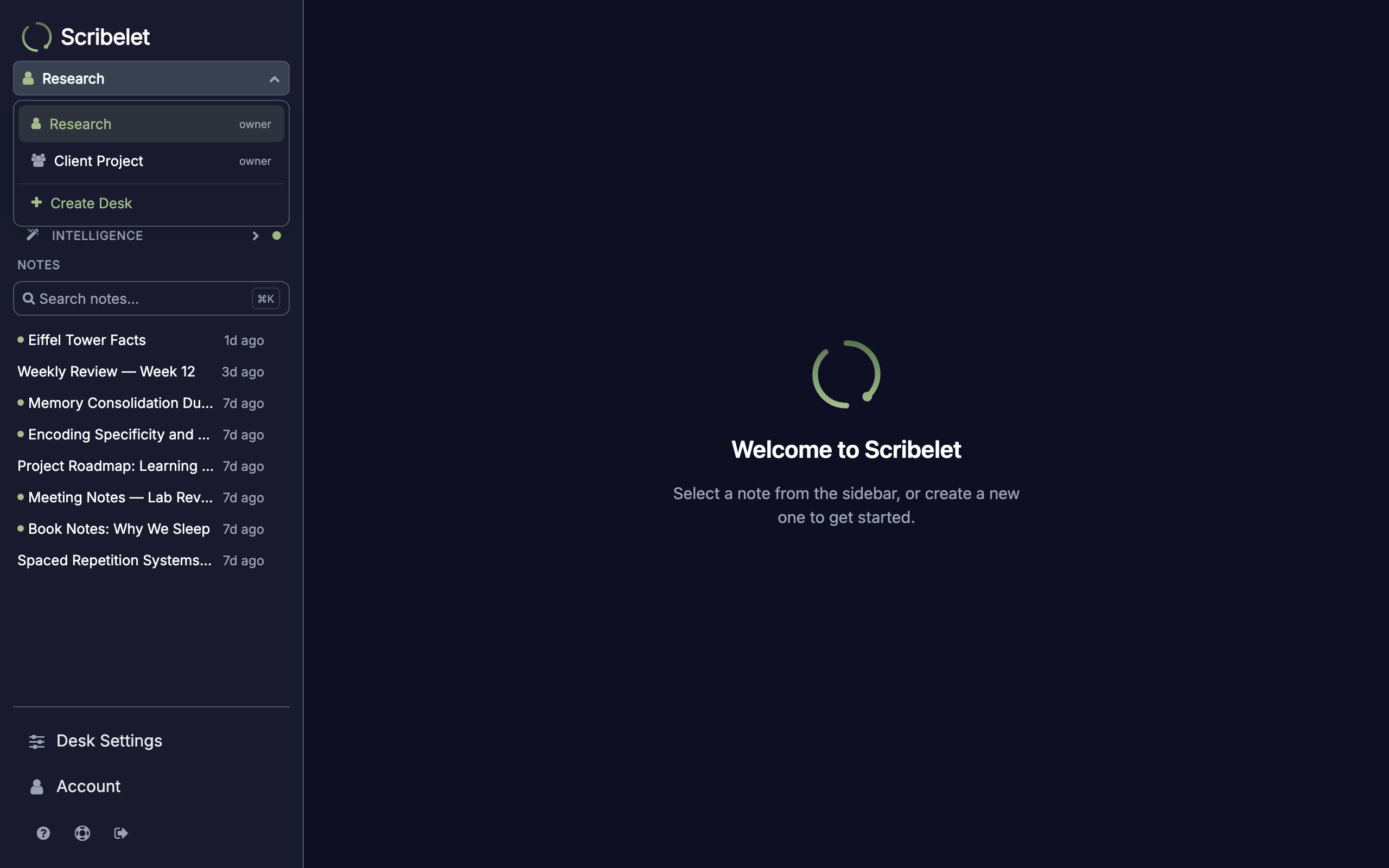Viewport: 1389px width, 868px height.
Task: Focus the Search notes field
Action: (x=151, y=298)
